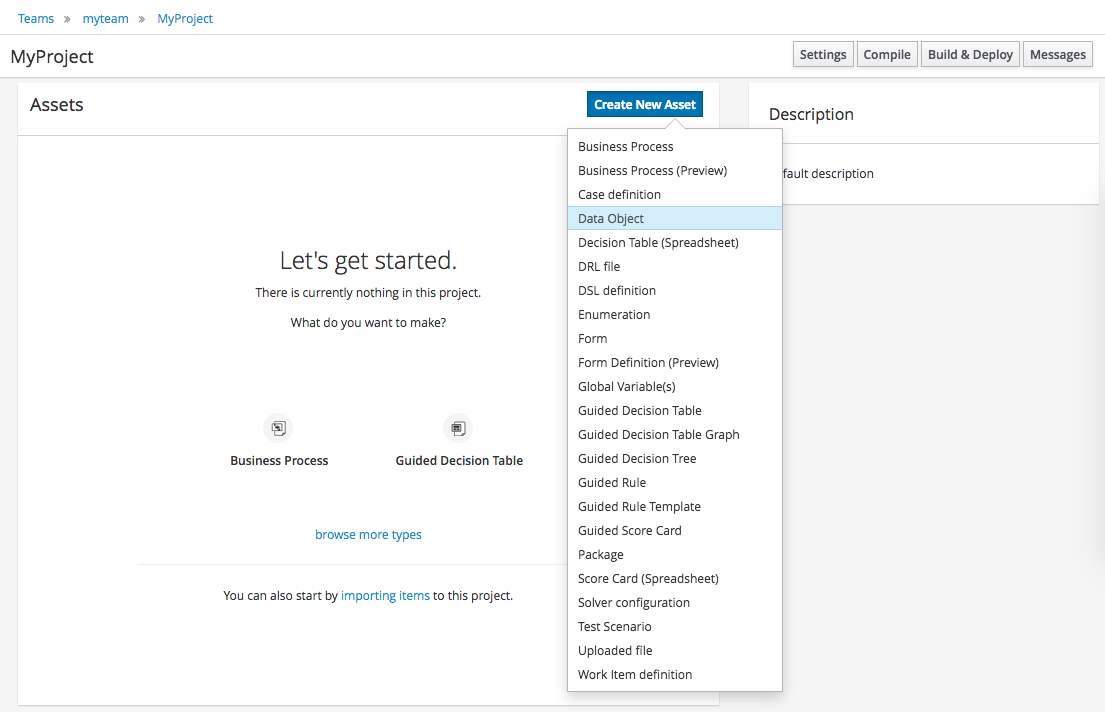Click the partially hidden default description text

click(x=828, y=173)
